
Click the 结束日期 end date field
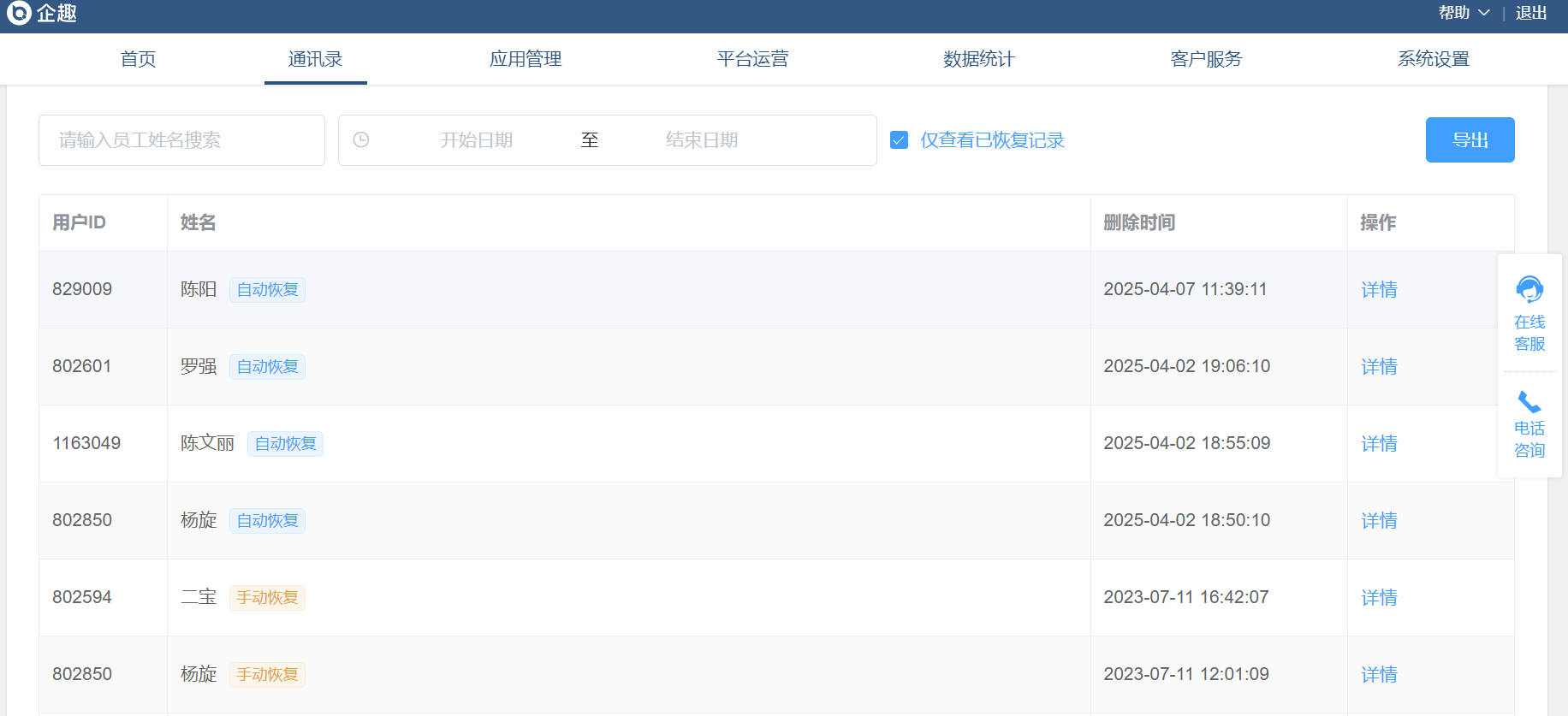click(x=702, y=140)
